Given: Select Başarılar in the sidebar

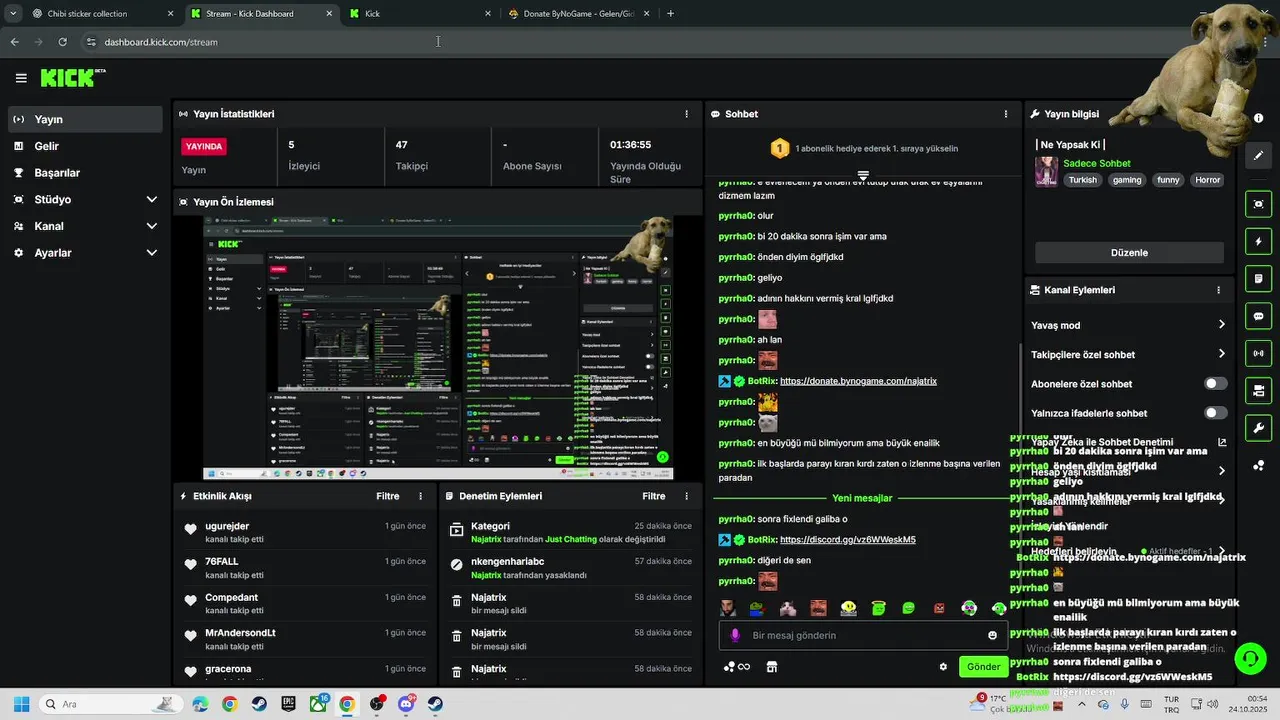Looking at the screenshot, I should (x=84, y=172).
